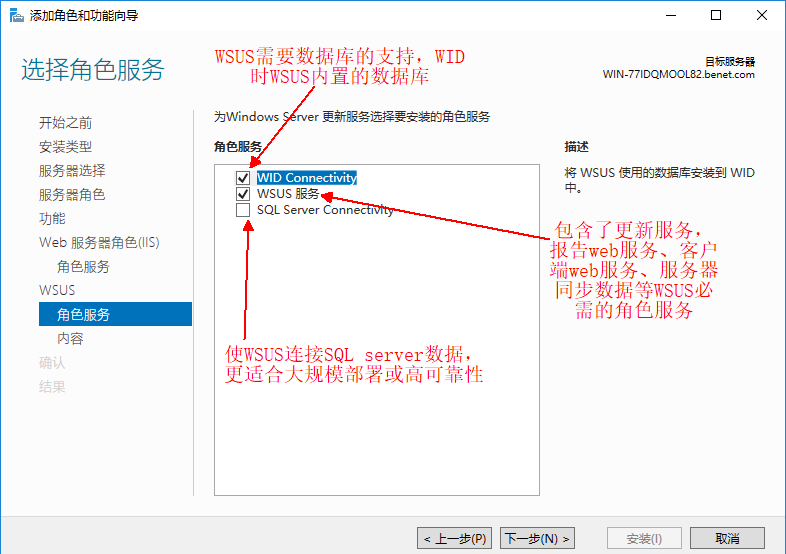Select the WSUS 服务 label
This screenshot has height=554, width=786.
coord(288,194)
